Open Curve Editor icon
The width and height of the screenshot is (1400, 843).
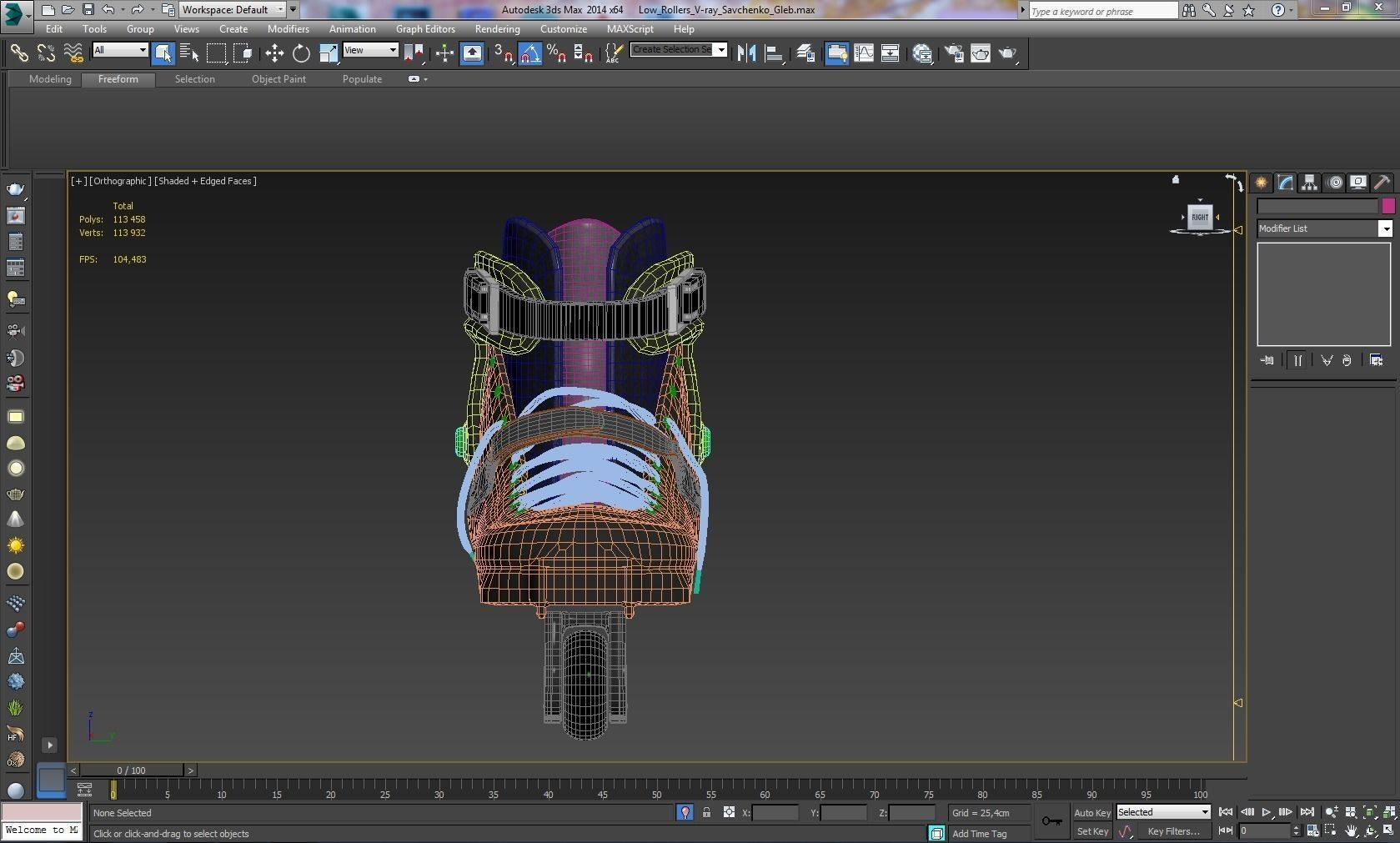pyautogui.click(x=864, y=53)
